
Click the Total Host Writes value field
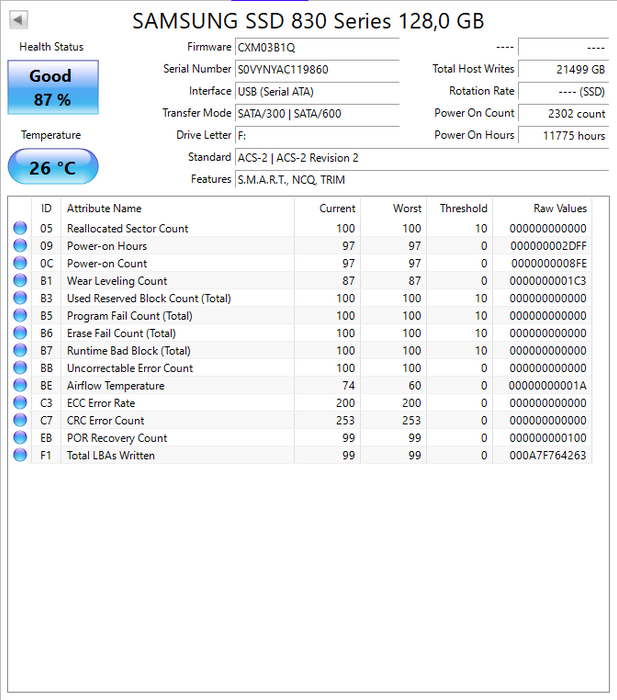click(563, 70)
